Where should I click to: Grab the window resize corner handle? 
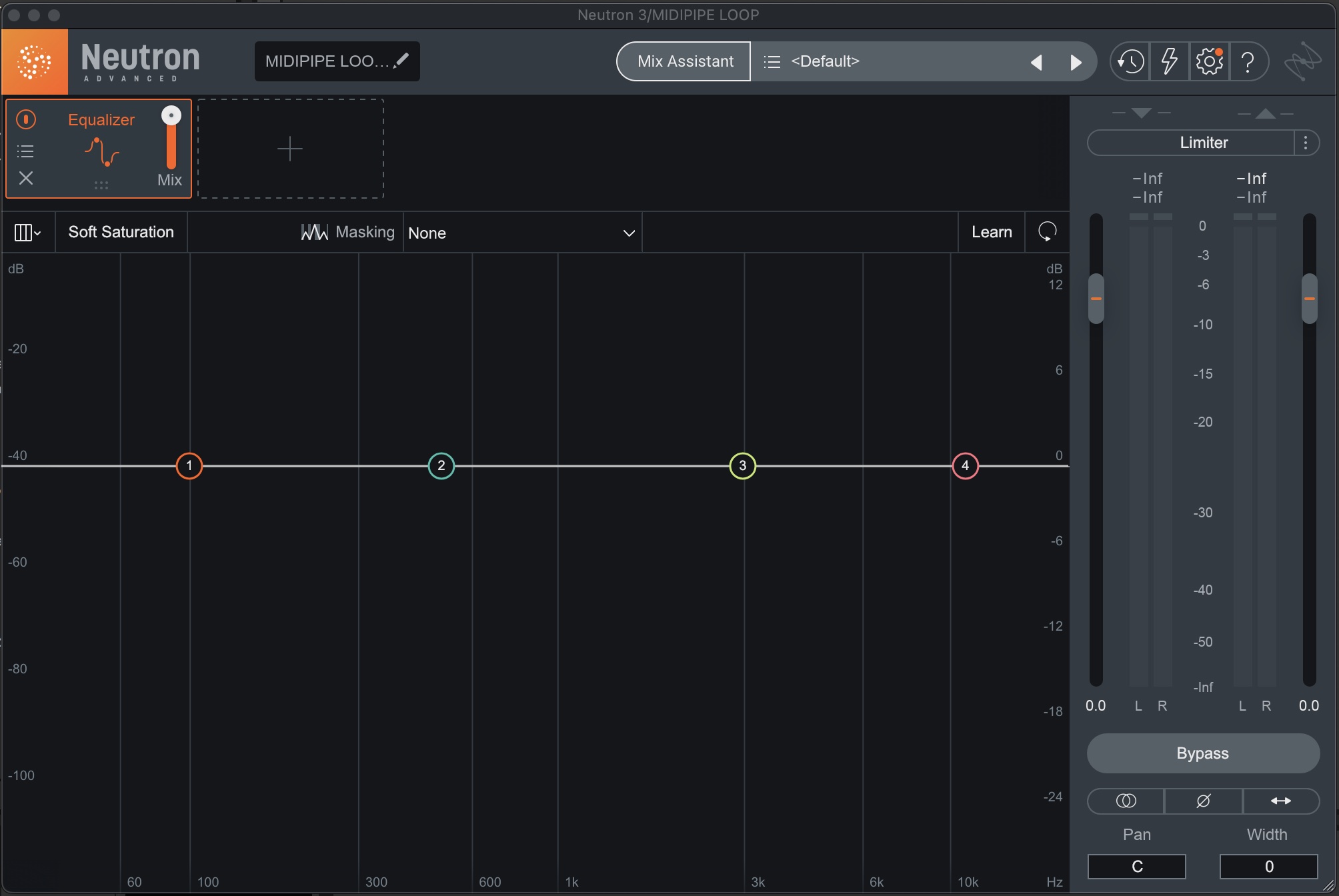click(1329, 886)
